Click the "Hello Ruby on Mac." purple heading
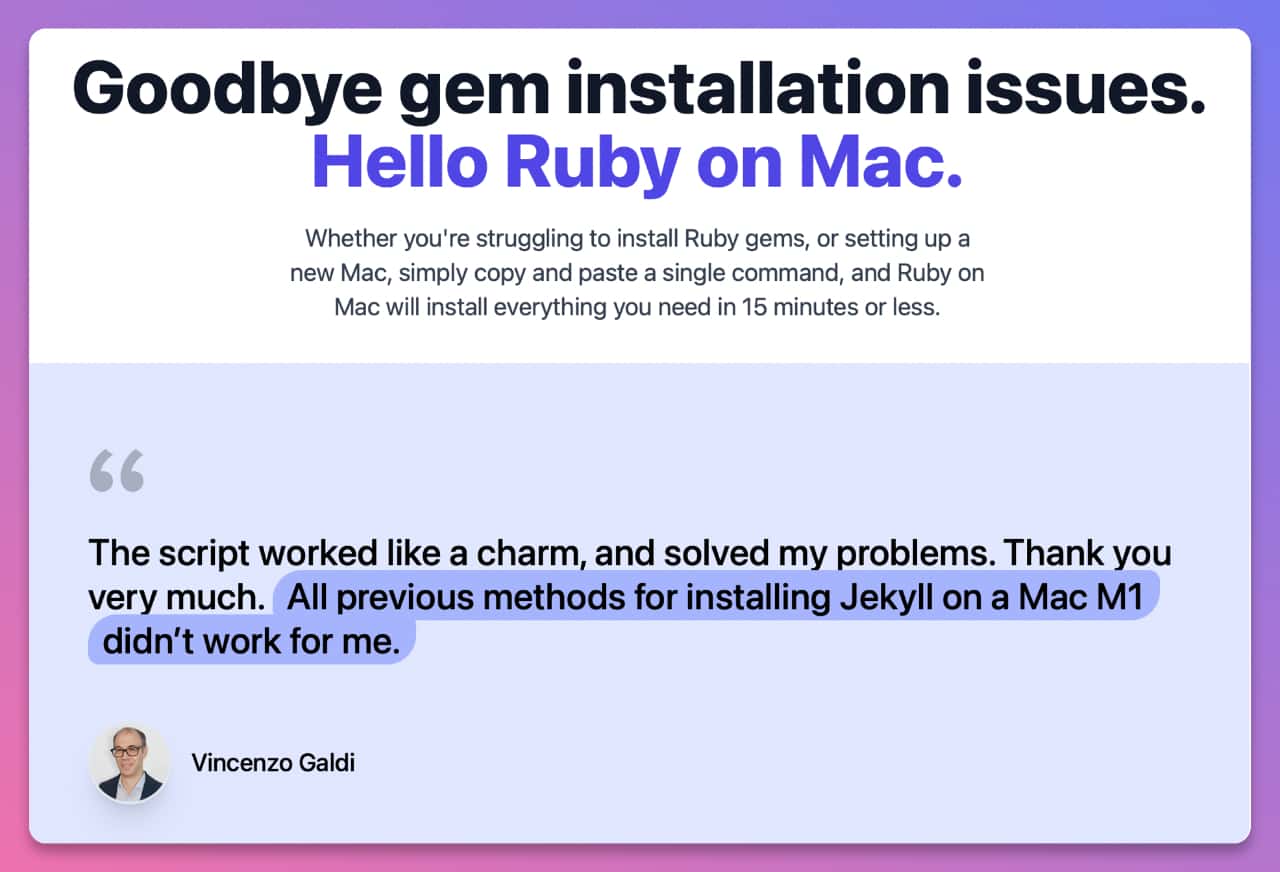1280x872 pixels. pos(637,161)
